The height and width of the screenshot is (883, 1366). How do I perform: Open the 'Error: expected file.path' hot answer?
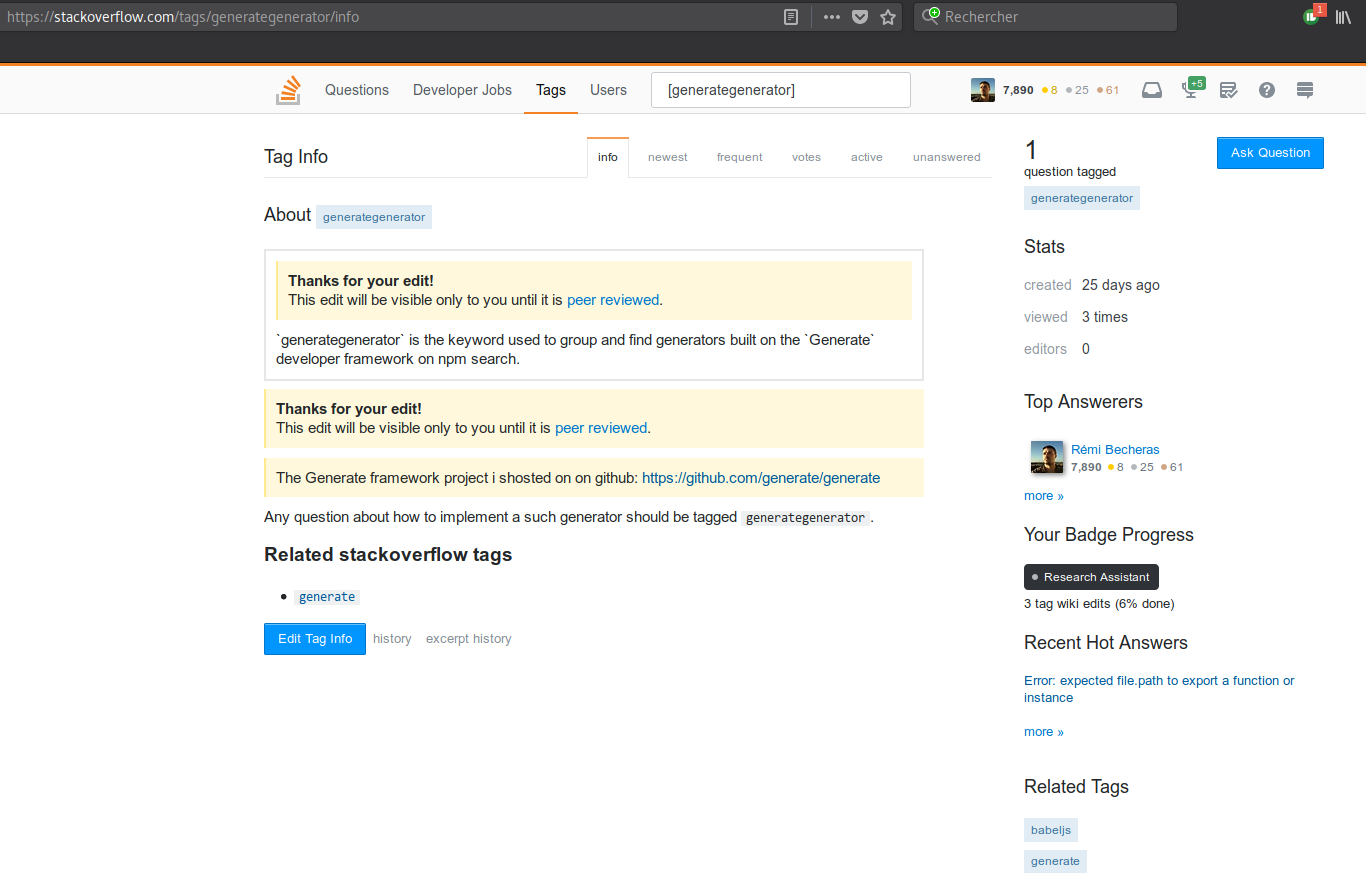[x=1159, y=689]
